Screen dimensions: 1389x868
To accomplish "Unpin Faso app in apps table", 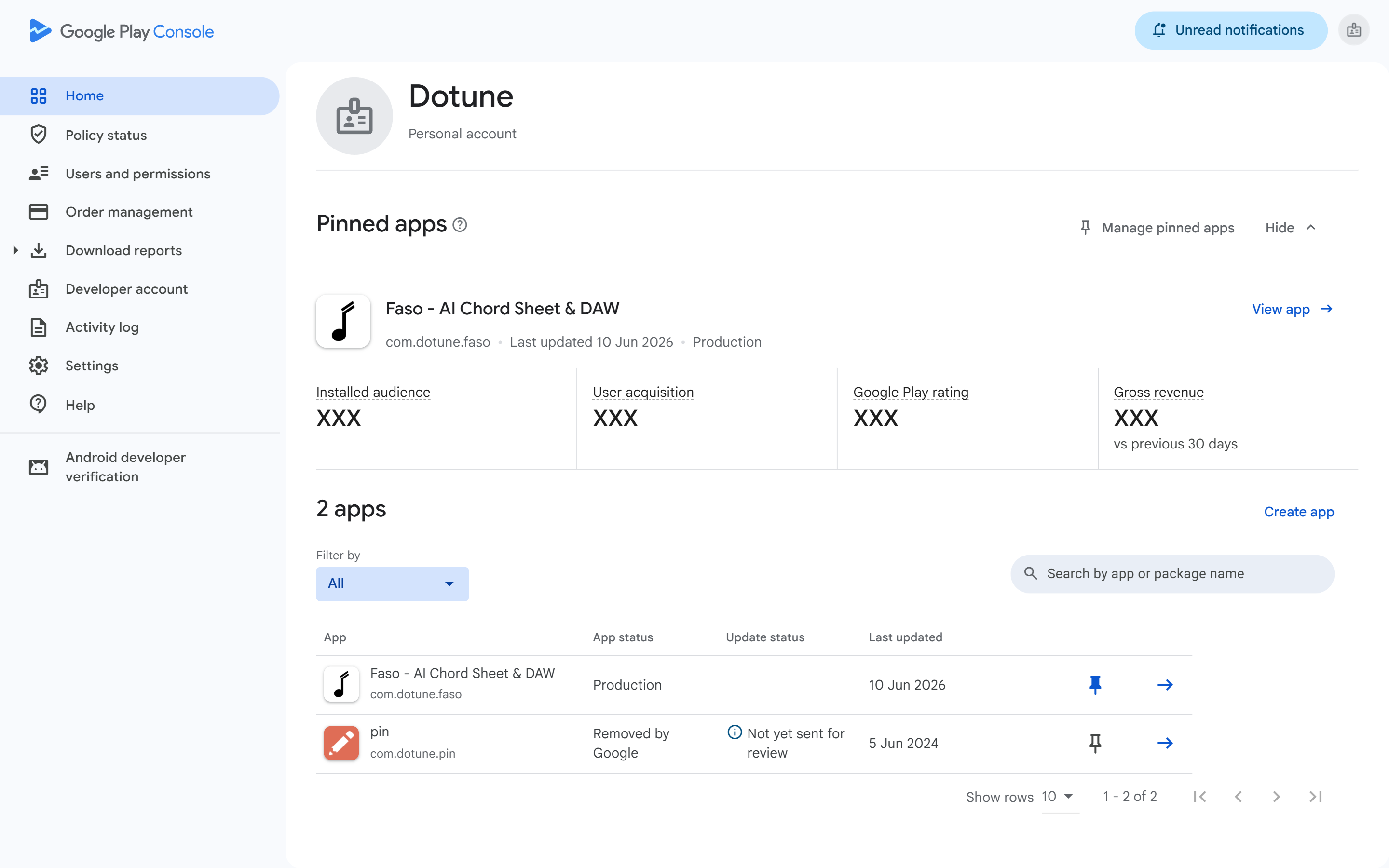I will click(1095, 684).
